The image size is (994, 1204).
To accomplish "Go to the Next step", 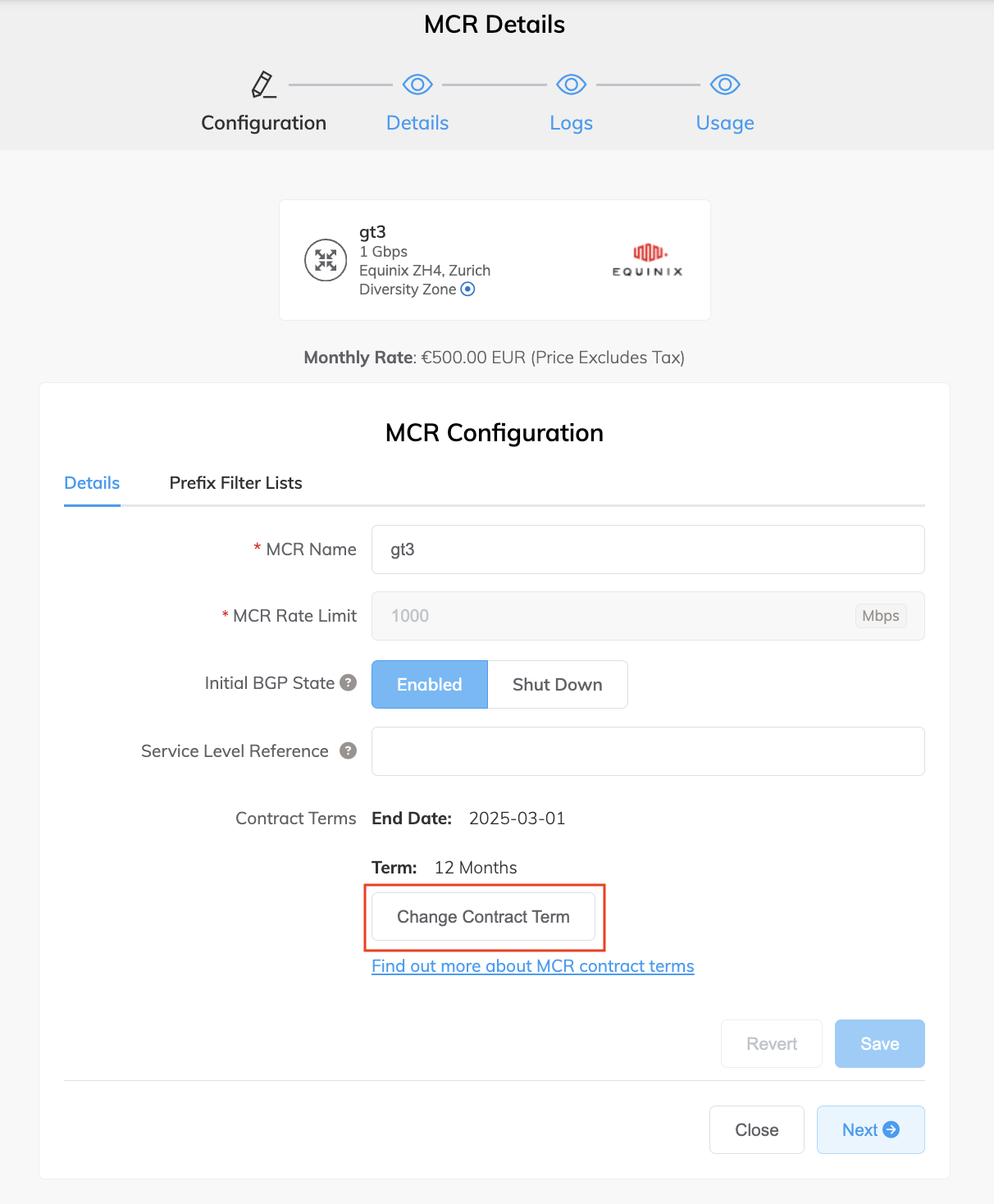I will point(871,1129).
